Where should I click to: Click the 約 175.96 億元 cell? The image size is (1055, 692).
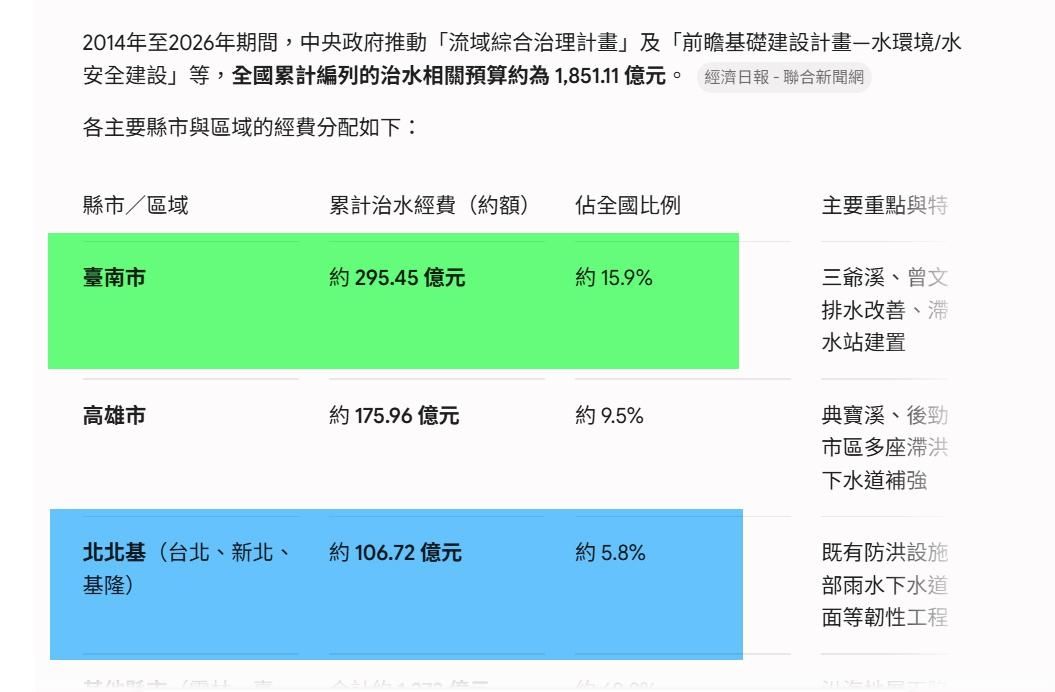[394, 415]
